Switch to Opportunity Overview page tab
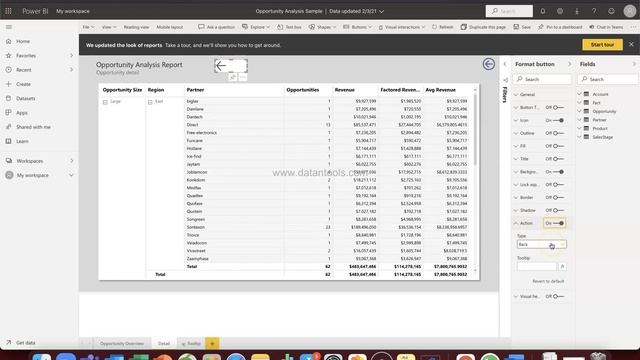The height and width of the screenshot is (360, 640). click(x=122, y=344)
